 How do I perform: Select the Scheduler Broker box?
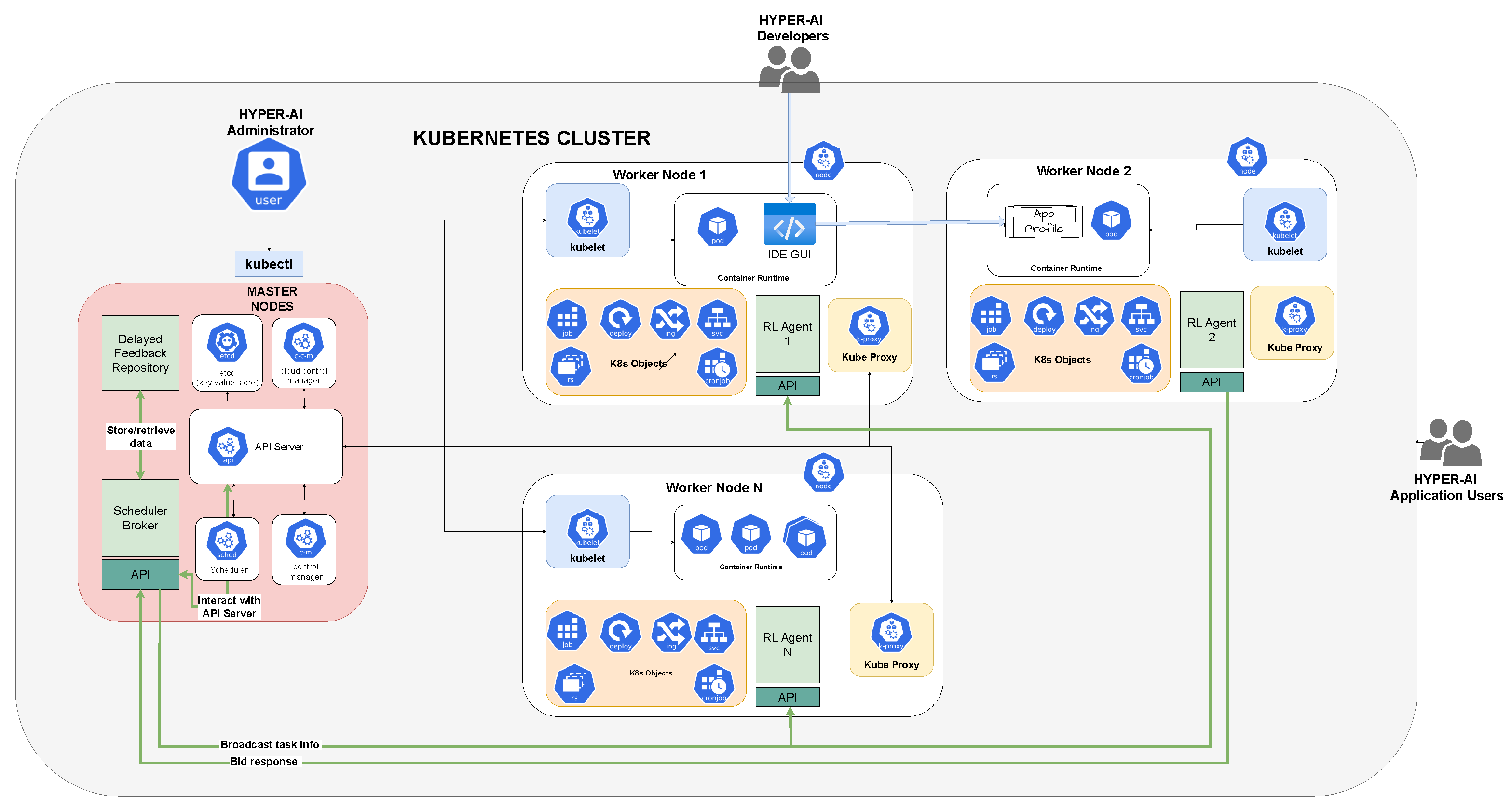(x=140, y=518)
